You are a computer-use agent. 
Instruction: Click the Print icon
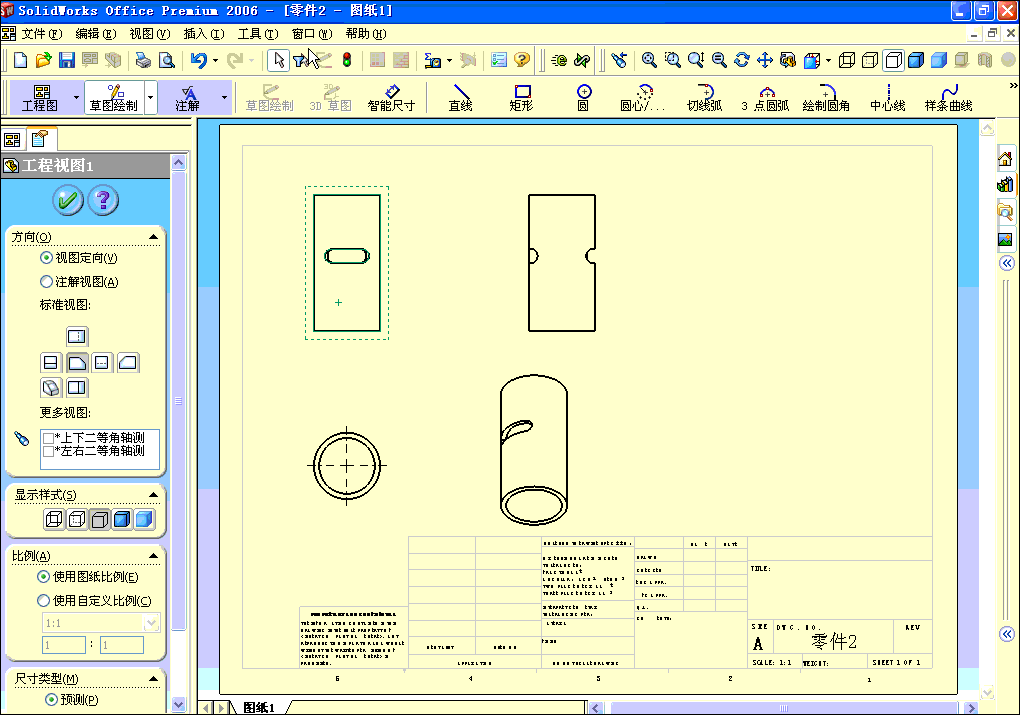tap(143, 61)
